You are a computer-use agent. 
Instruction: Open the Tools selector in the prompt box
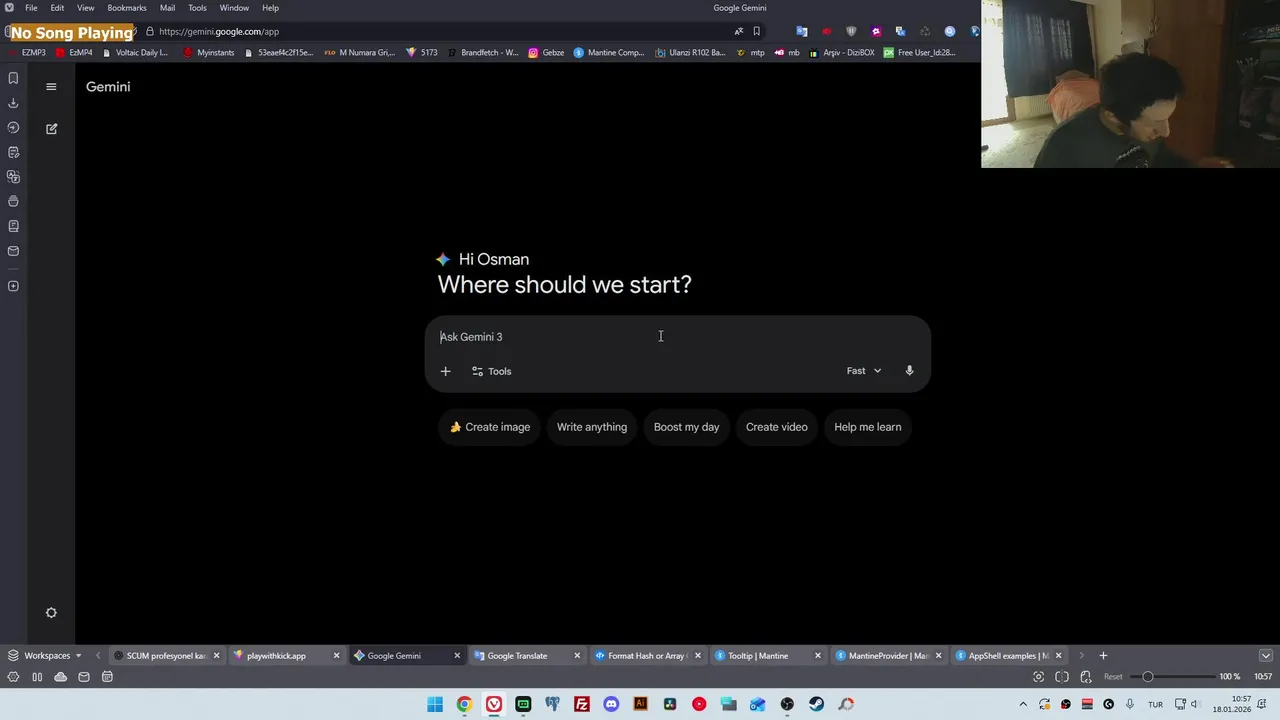click(492, 371)
